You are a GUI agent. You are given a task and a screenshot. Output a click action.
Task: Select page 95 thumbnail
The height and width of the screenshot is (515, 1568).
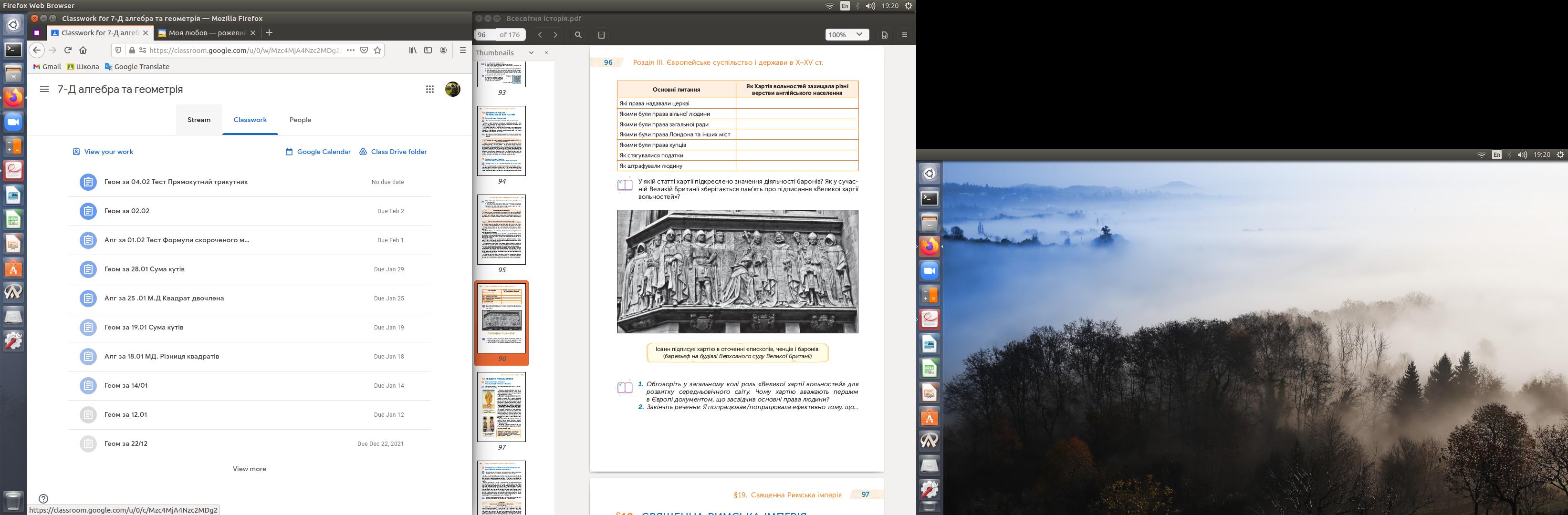pyautogui.click(x=501, y=229)
